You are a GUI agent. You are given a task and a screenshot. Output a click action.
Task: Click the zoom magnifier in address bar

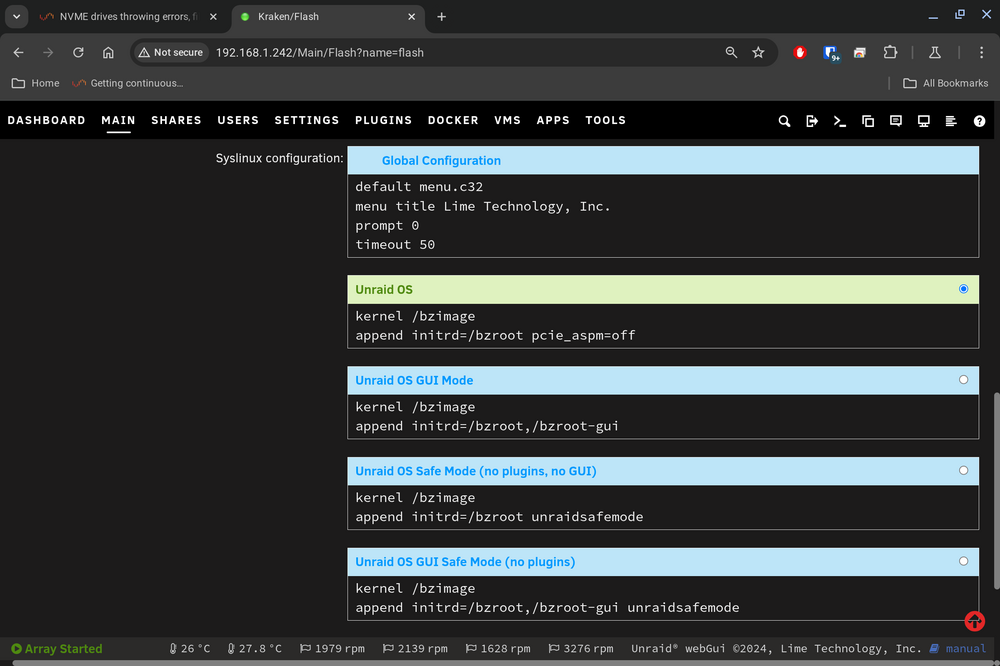tap(731, 52)
